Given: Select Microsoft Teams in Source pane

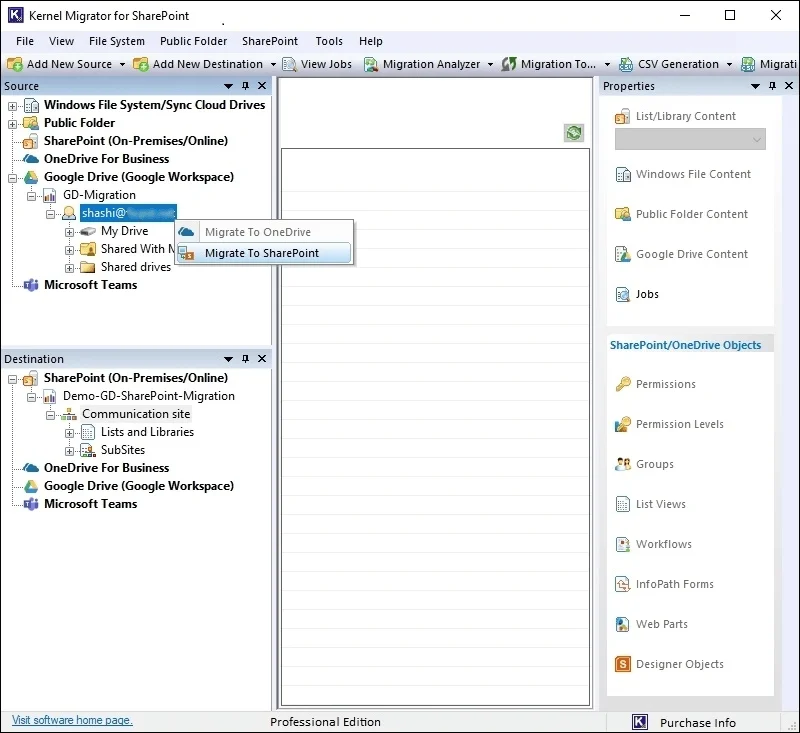Looking at the screenshot, I should (x=90, y=285).
